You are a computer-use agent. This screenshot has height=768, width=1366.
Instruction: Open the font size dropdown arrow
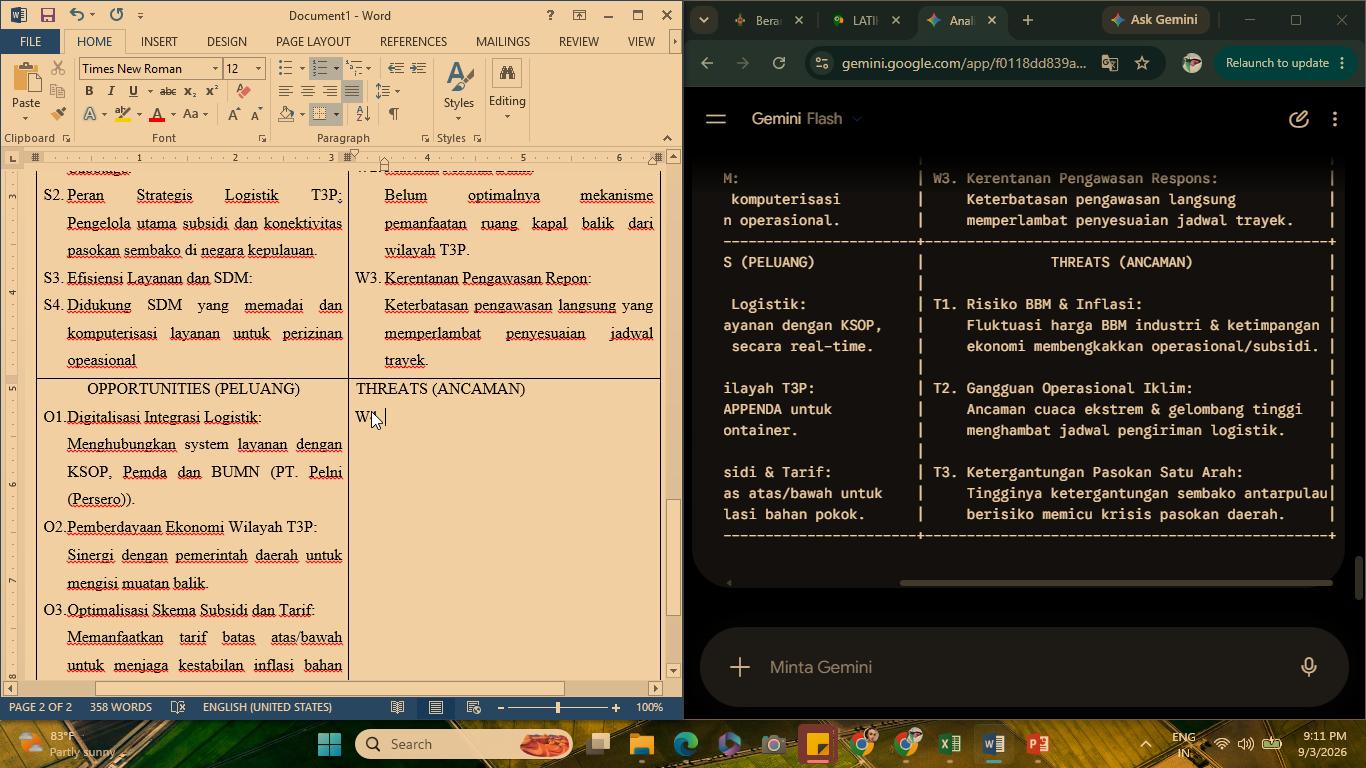[258, 68]
